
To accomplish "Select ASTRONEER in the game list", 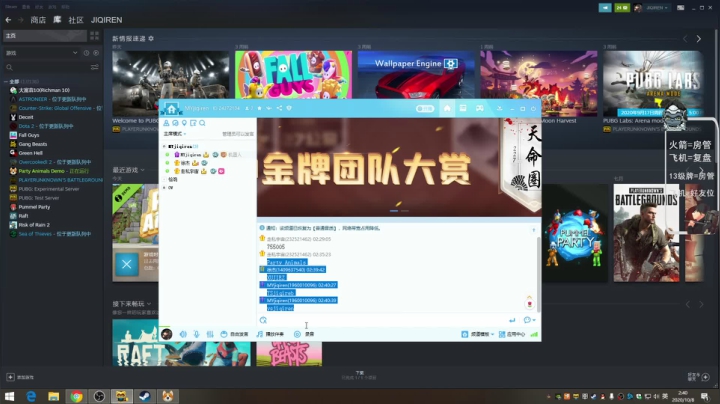I will [x=52, y=99].
